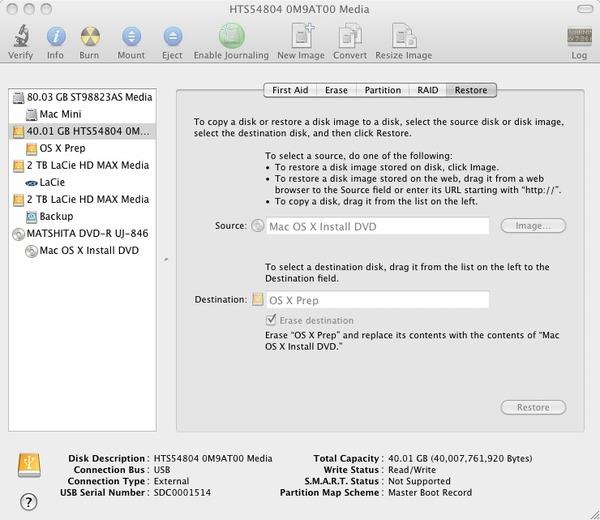Click the Burn toolbar icon
Screen dimensions: 600x520
(90, 36)
